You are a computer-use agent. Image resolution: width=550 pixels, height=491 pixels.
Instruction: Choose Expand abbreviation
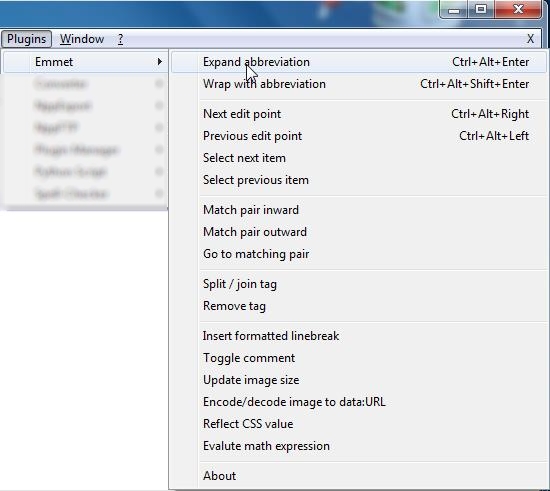coord(358,62)
